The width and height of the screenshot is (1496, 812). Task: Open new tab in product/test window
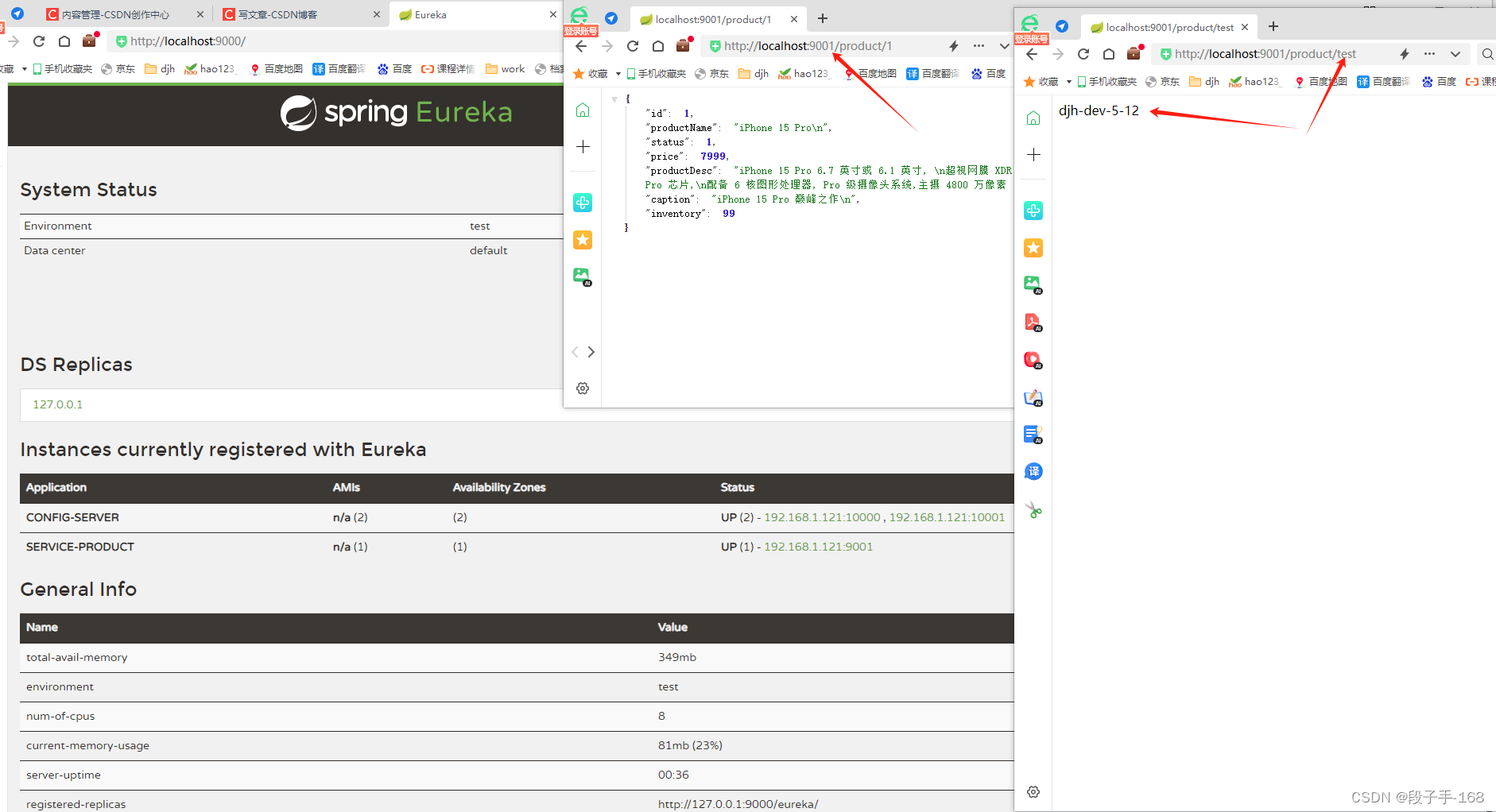coord(1273,26)
